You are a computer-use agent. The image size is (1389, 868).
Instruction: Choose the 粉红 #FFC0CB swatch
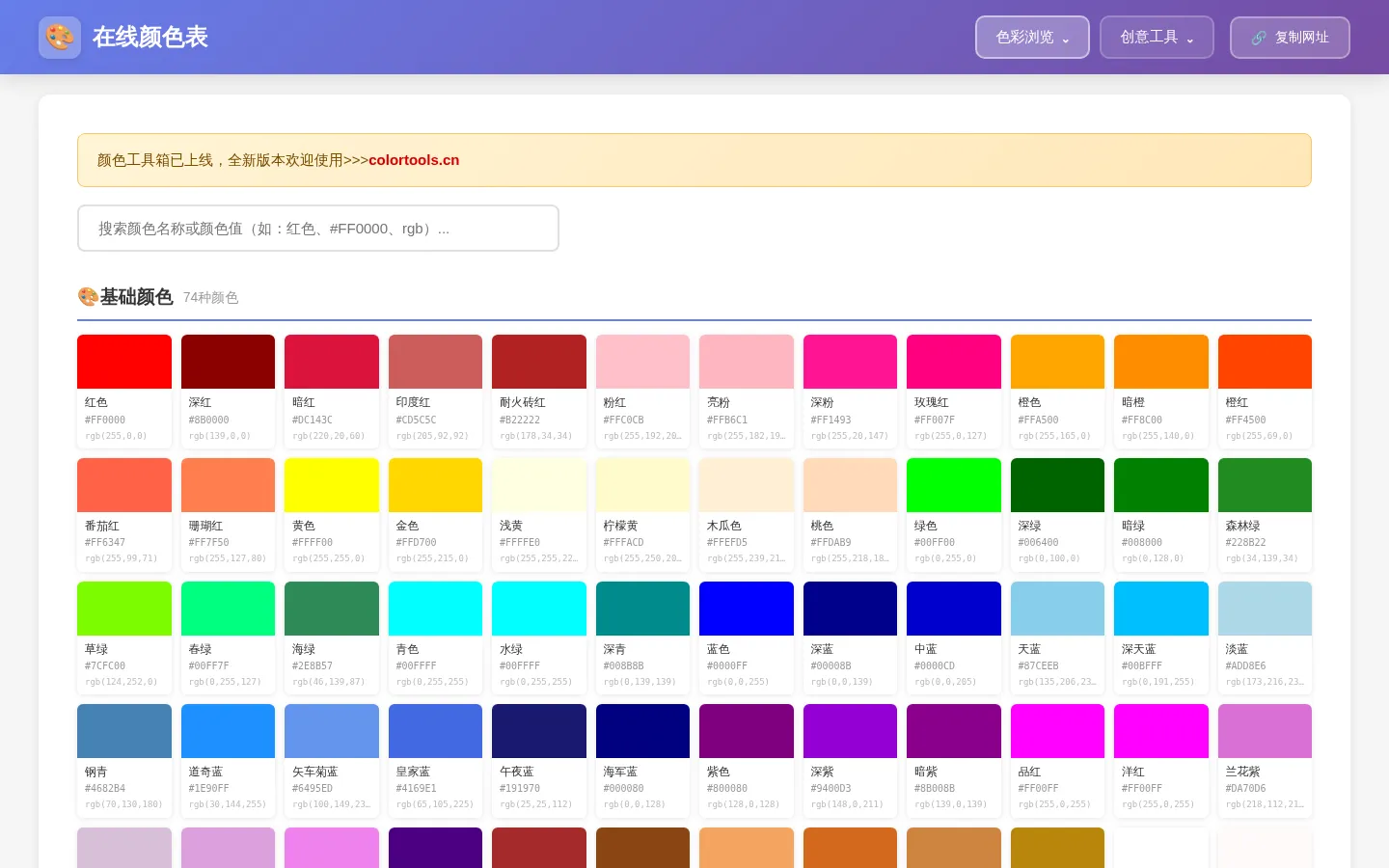click(x=642, y=392)
